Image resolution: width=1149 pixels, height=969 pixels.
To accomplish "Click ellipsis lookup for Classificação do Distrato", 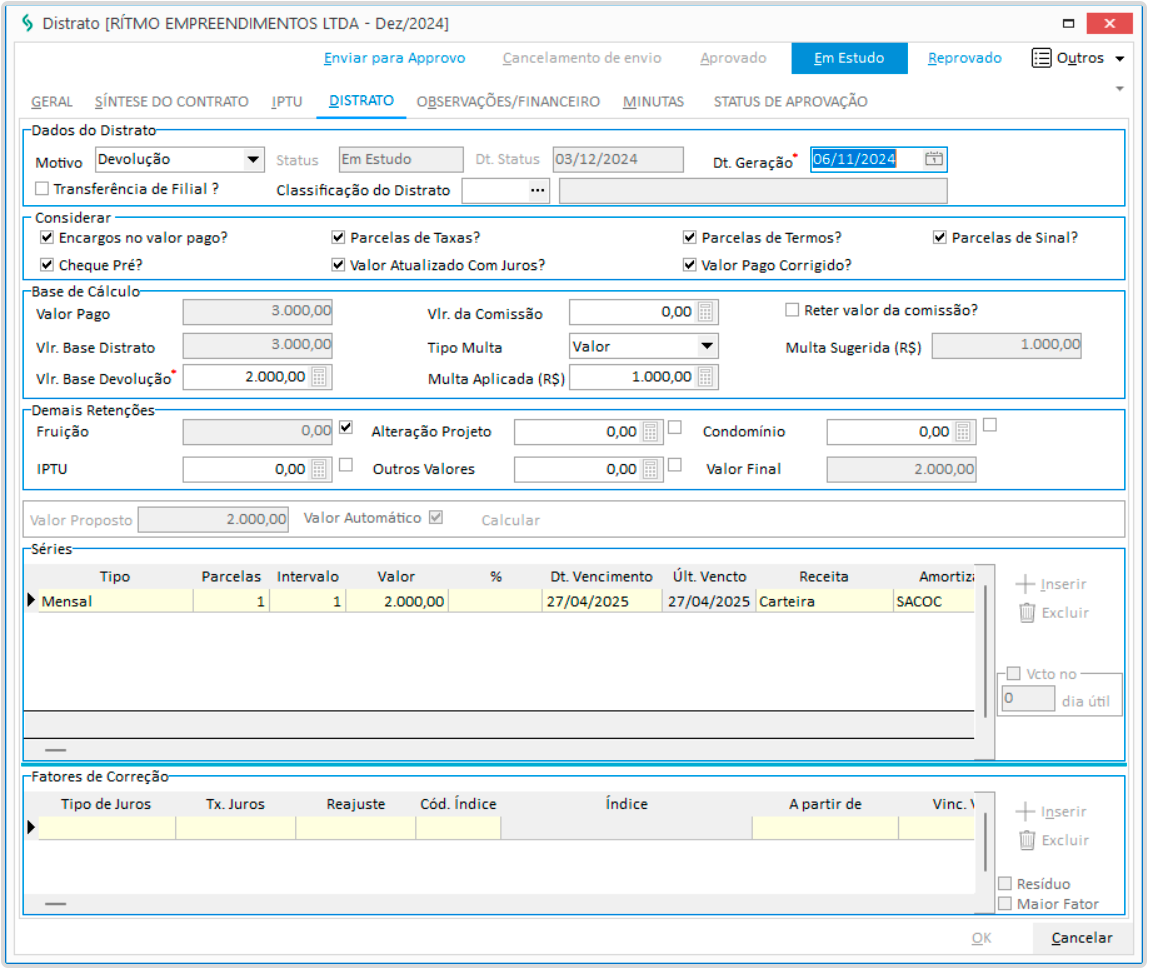I will click(539, 190).
